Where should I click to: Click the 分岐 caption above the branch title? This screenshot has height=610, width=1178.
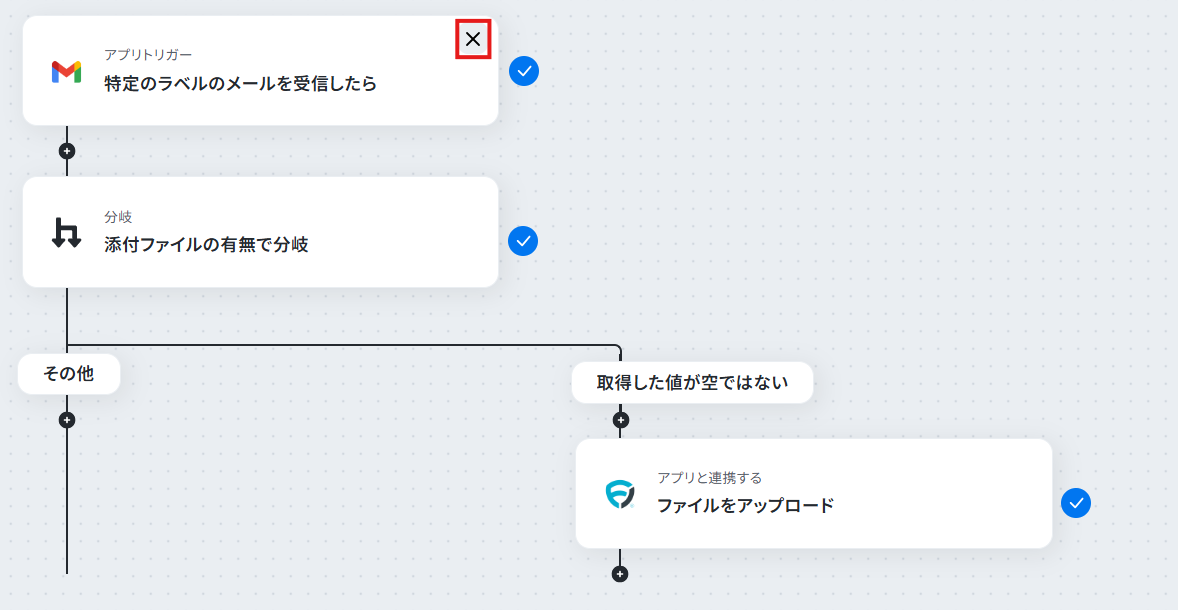click(118, 217)
